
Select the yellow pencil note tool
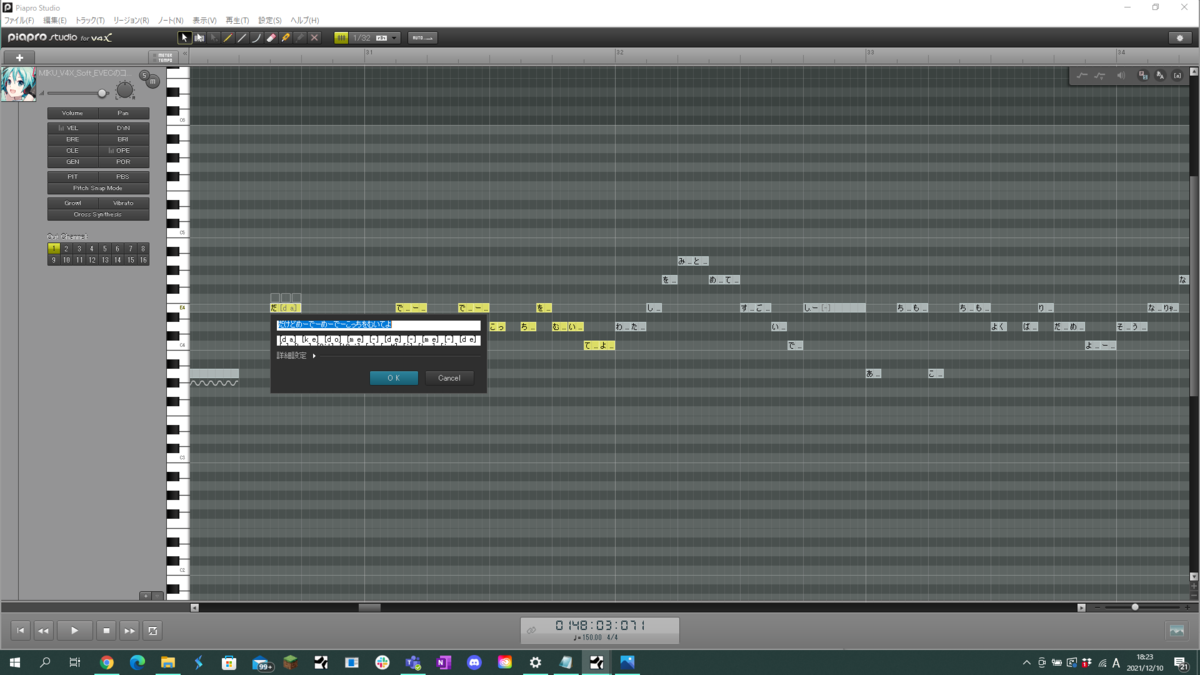click(x=228, y=38)
